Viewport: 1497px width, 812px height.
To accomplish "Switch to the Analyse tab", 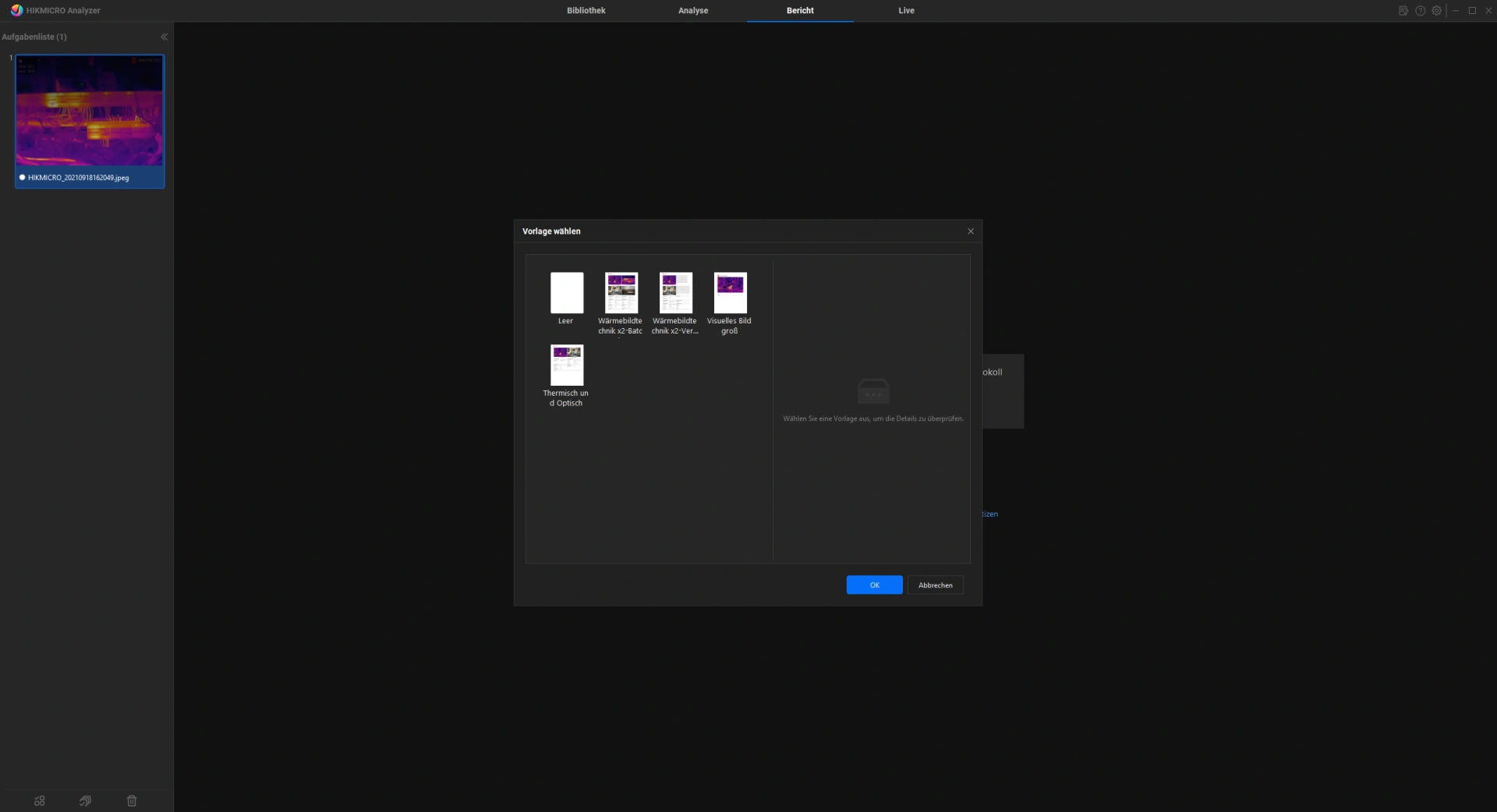I will click(692, 11).
